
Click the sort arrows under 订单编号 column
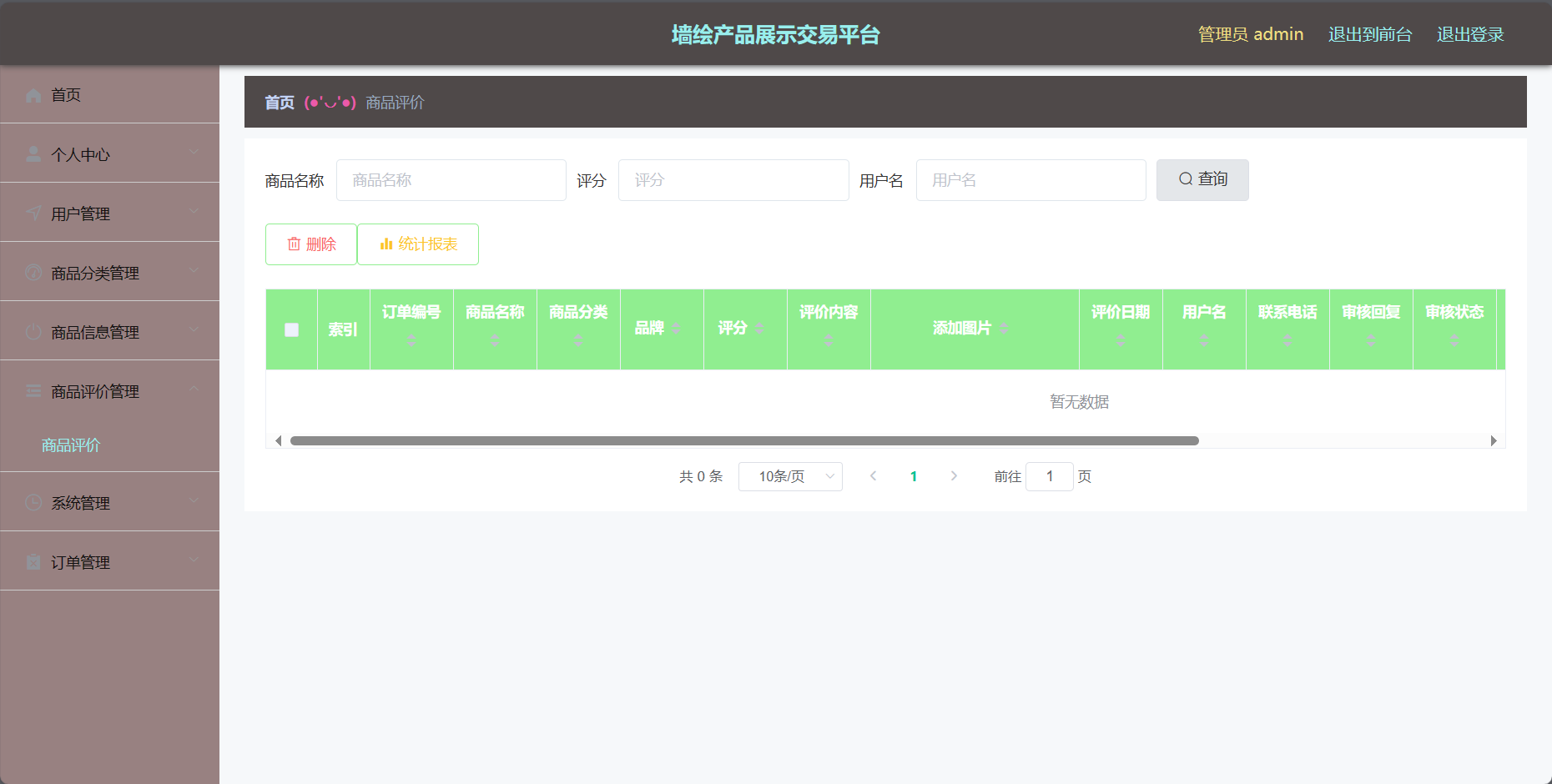tap(411, 340)
